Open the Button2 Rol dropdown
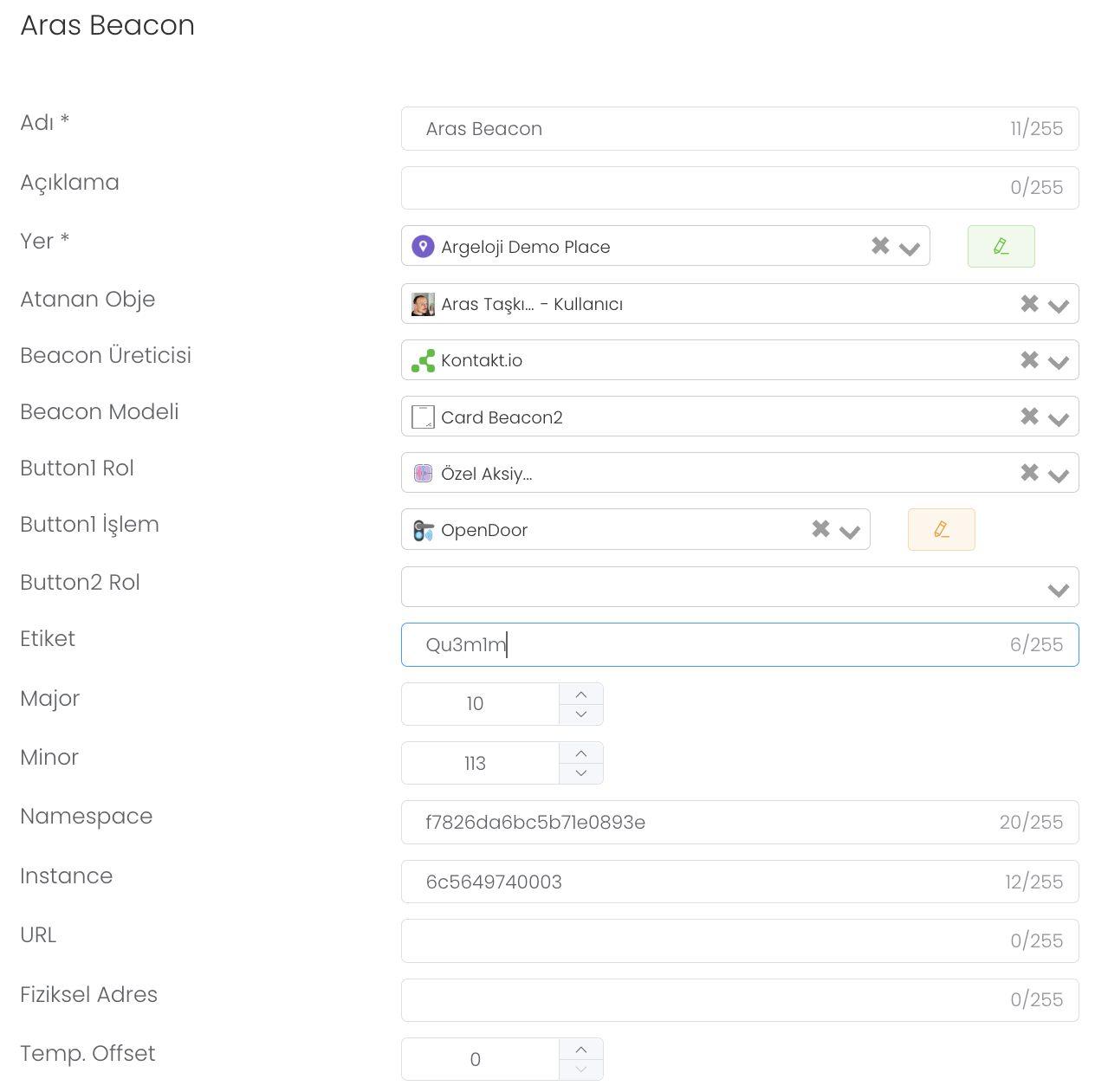This screenshot has width=1095, height=1092. [1058, 590]
